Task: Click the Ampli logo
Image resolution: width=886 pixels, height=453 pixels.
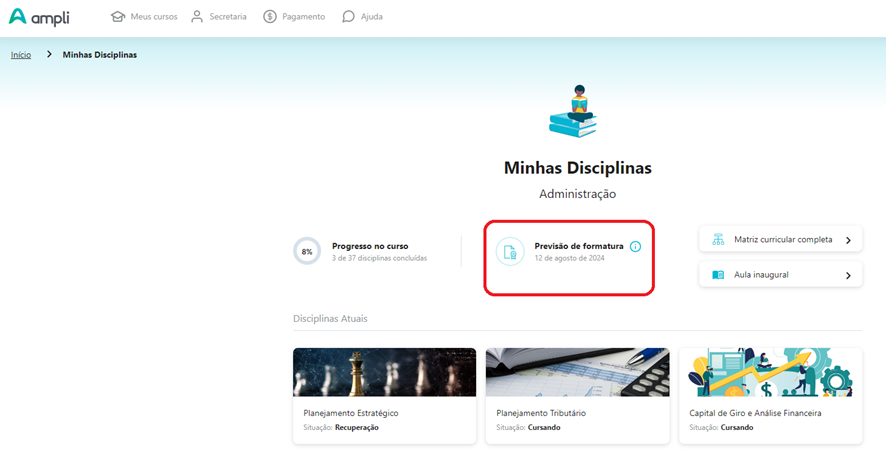Action: point(39,17)
